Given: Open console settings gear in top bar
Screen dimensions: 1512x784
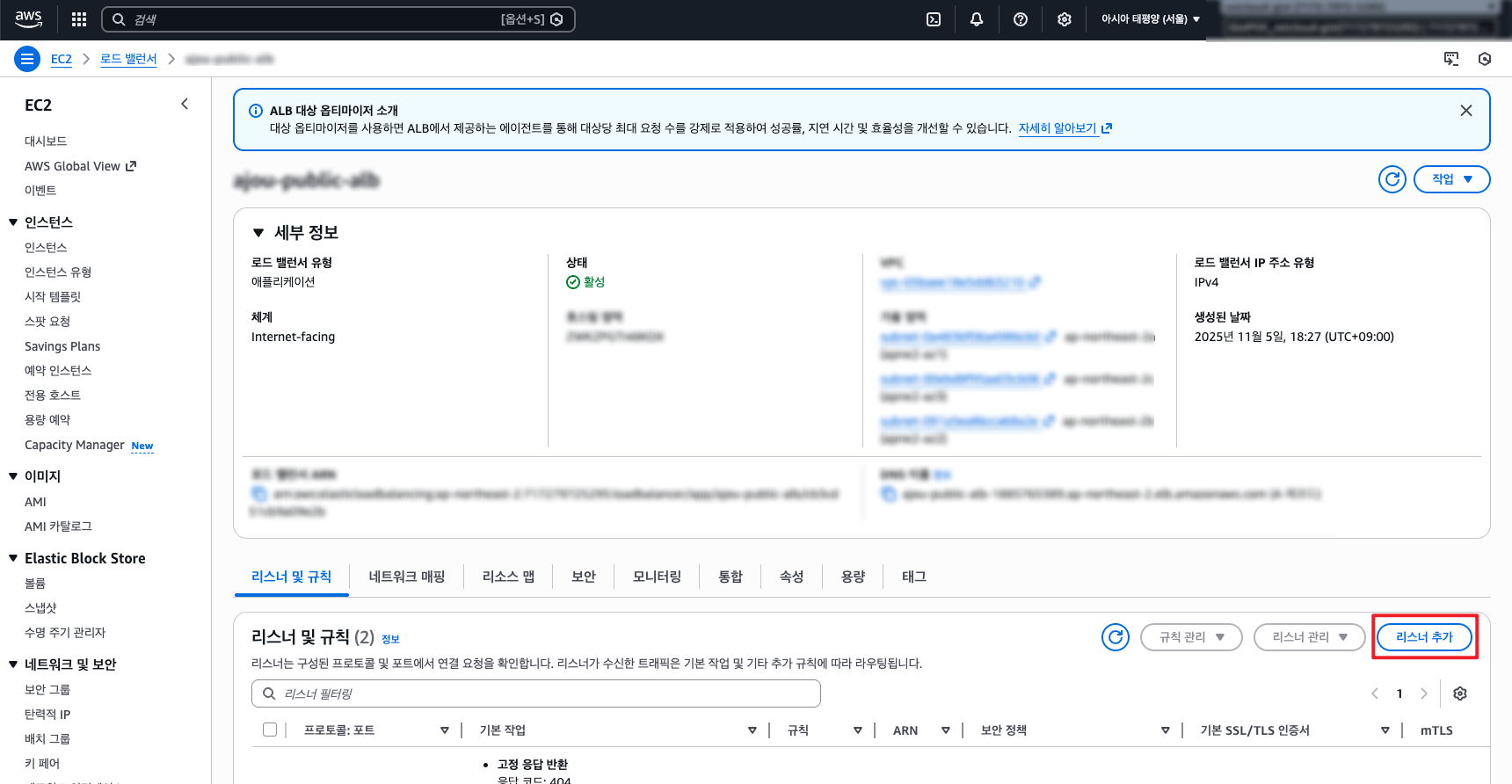Looking at the screenshot, I should pyautogui.click(x=1065, y=19).
